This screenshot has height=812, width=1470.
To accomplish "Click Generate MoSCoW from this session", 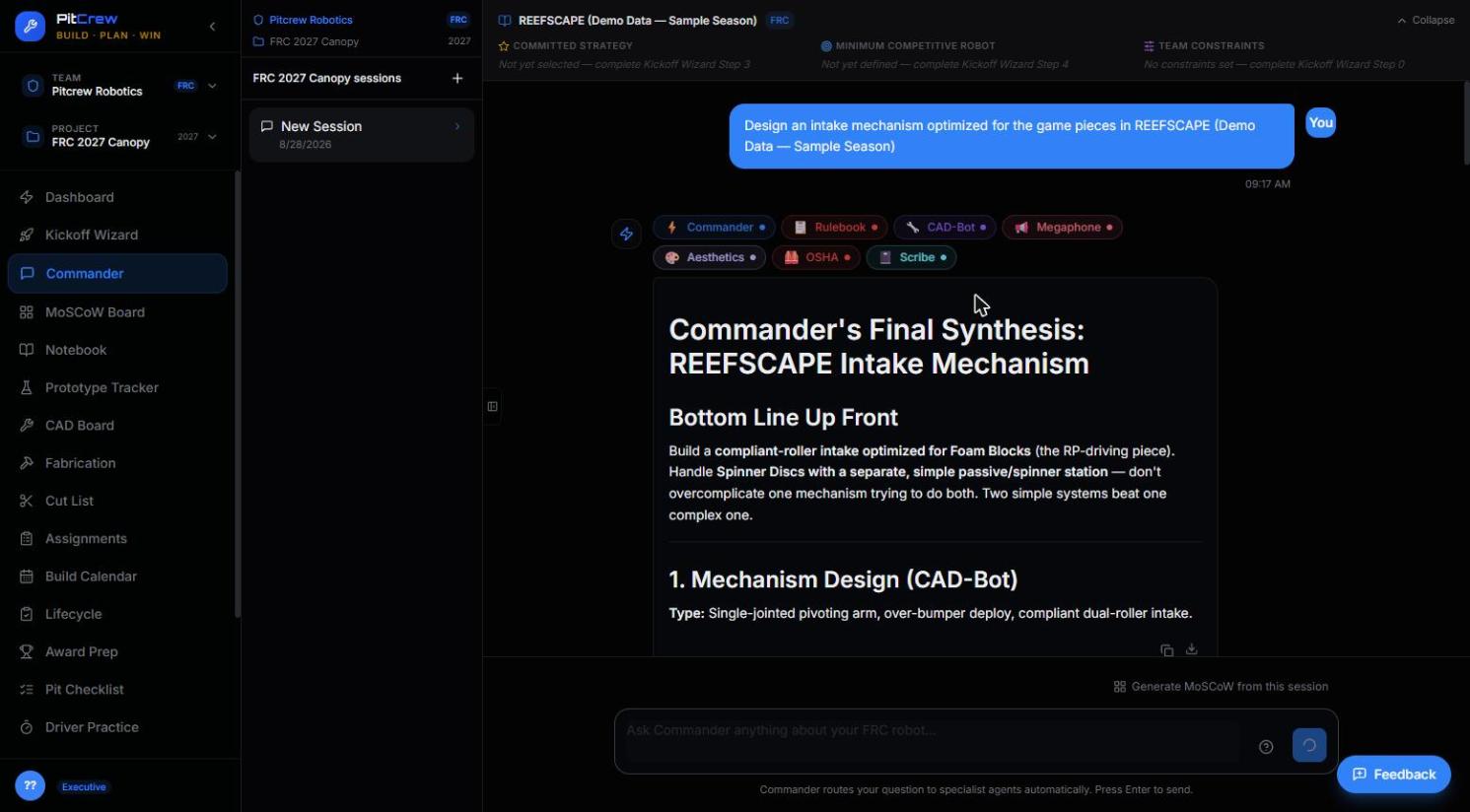I will [1221, 687].
